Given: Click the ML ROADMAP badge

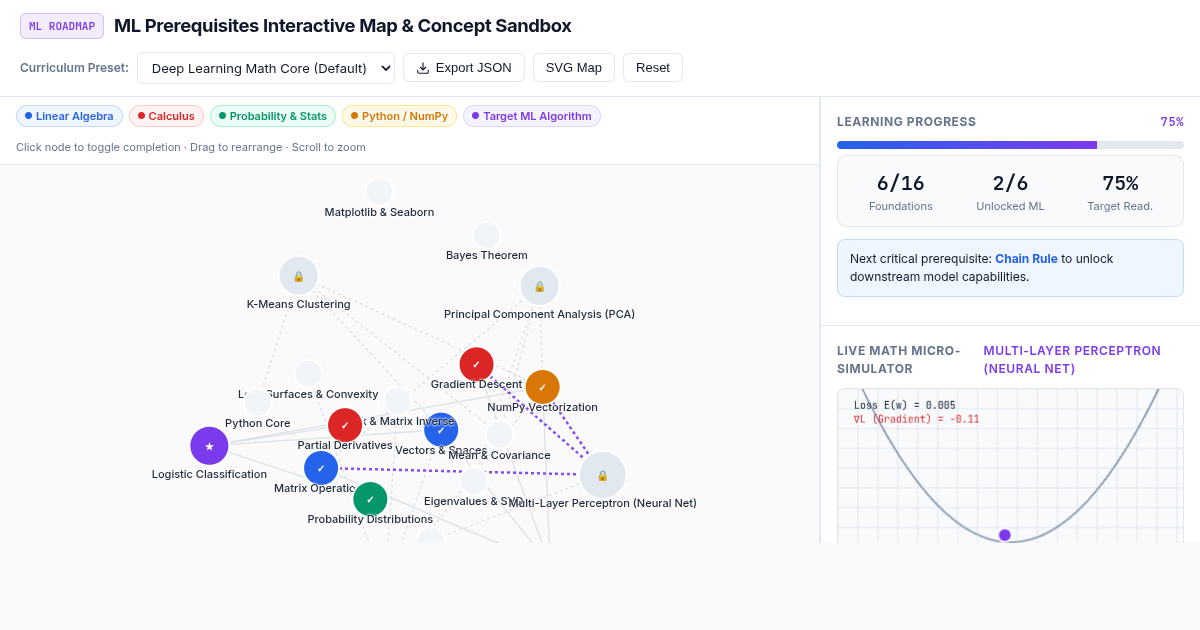Looking at the screenshot, I should point(62,26).
